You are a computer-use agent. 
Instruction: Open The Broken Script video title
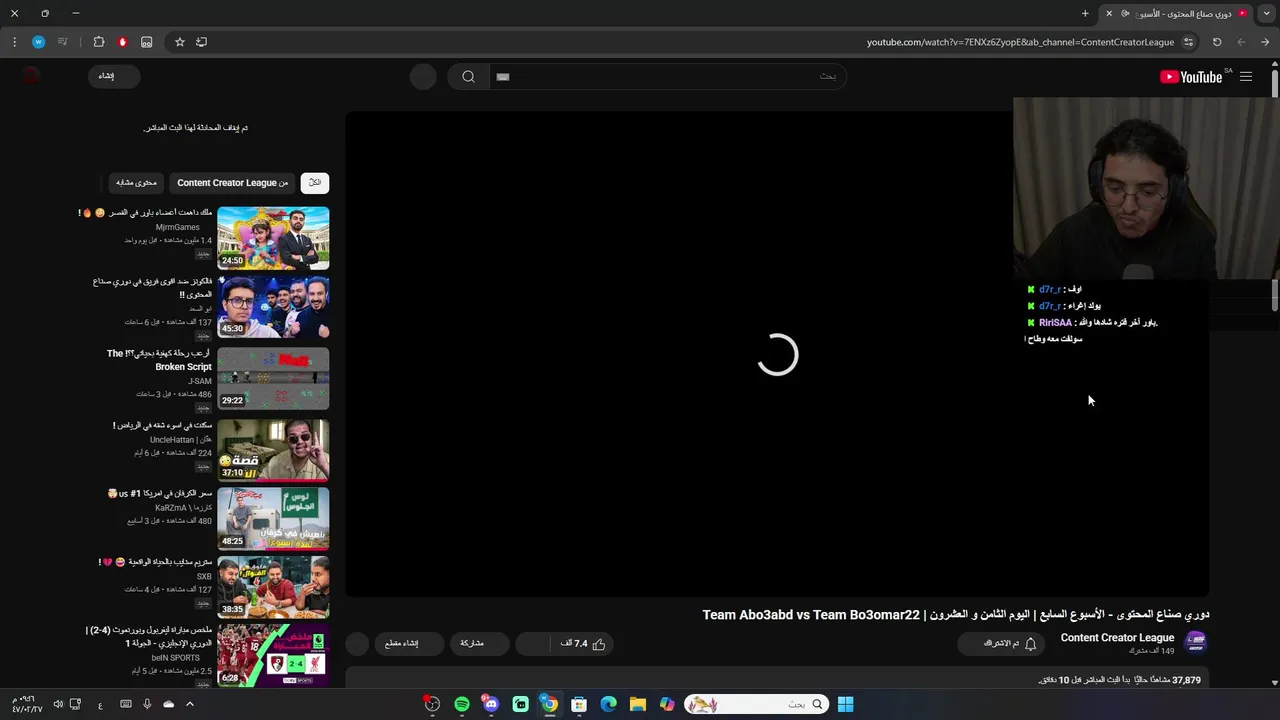(x=160, y=360)
